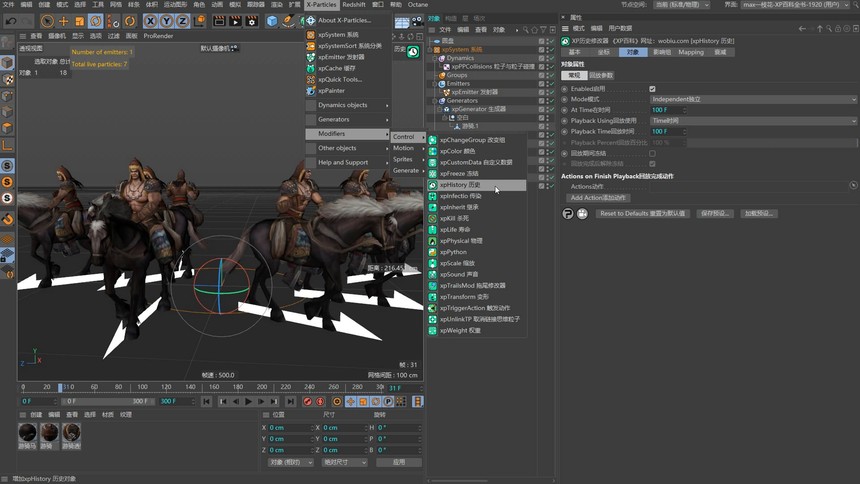Screen dimensions: 860x484
Task: Toggle the Groups row layer checkbox
Action: pos(541,75)
